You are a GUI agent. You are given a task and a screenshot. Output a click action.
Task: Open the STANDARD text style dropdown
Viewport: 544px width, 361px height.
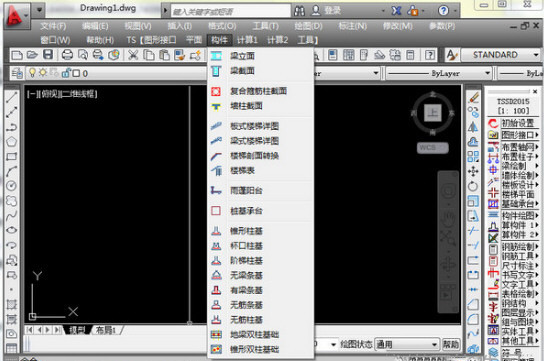[501, 55]
